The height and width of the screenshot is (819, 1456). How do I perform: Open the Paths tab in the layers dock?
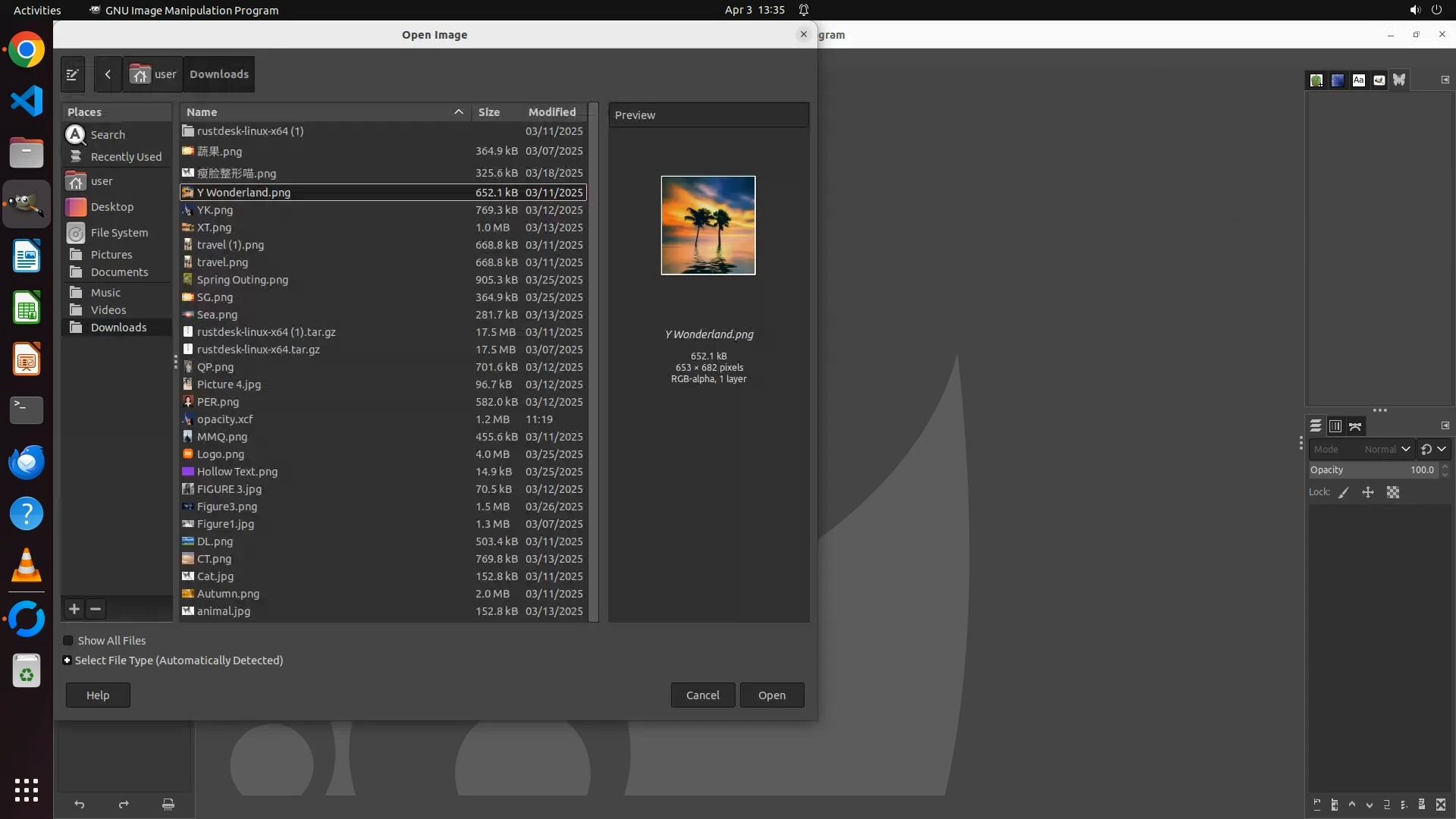tap(1355, 426)
